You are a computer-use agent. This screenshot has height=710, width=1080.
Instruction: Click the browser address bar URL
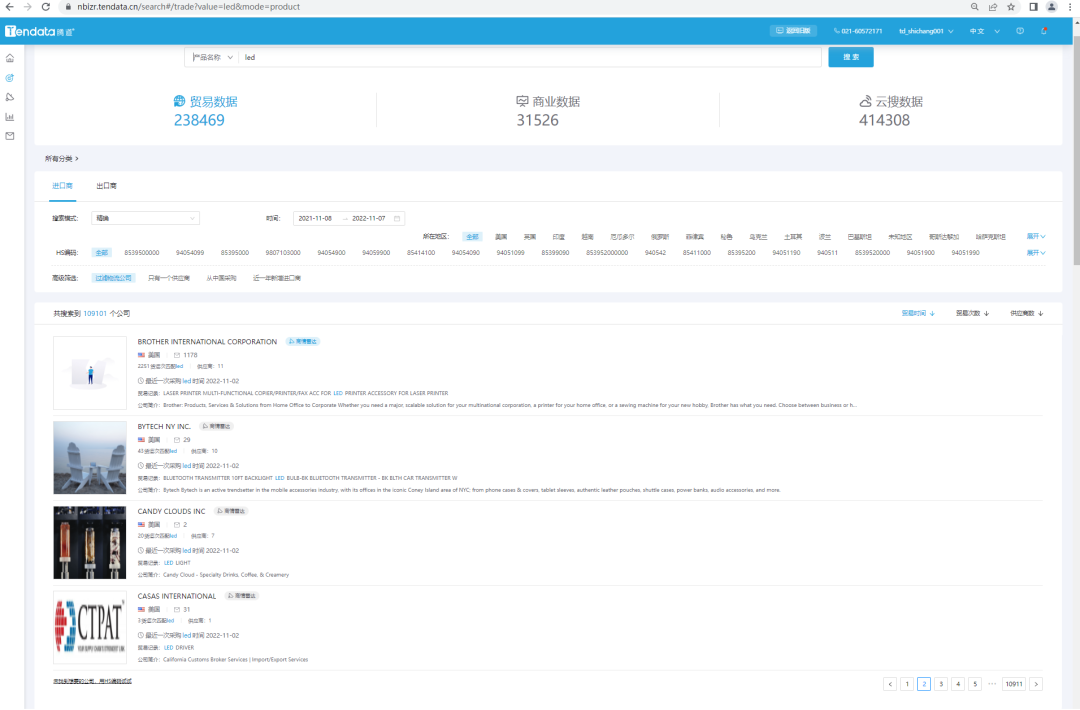click(x=189, y=7)
